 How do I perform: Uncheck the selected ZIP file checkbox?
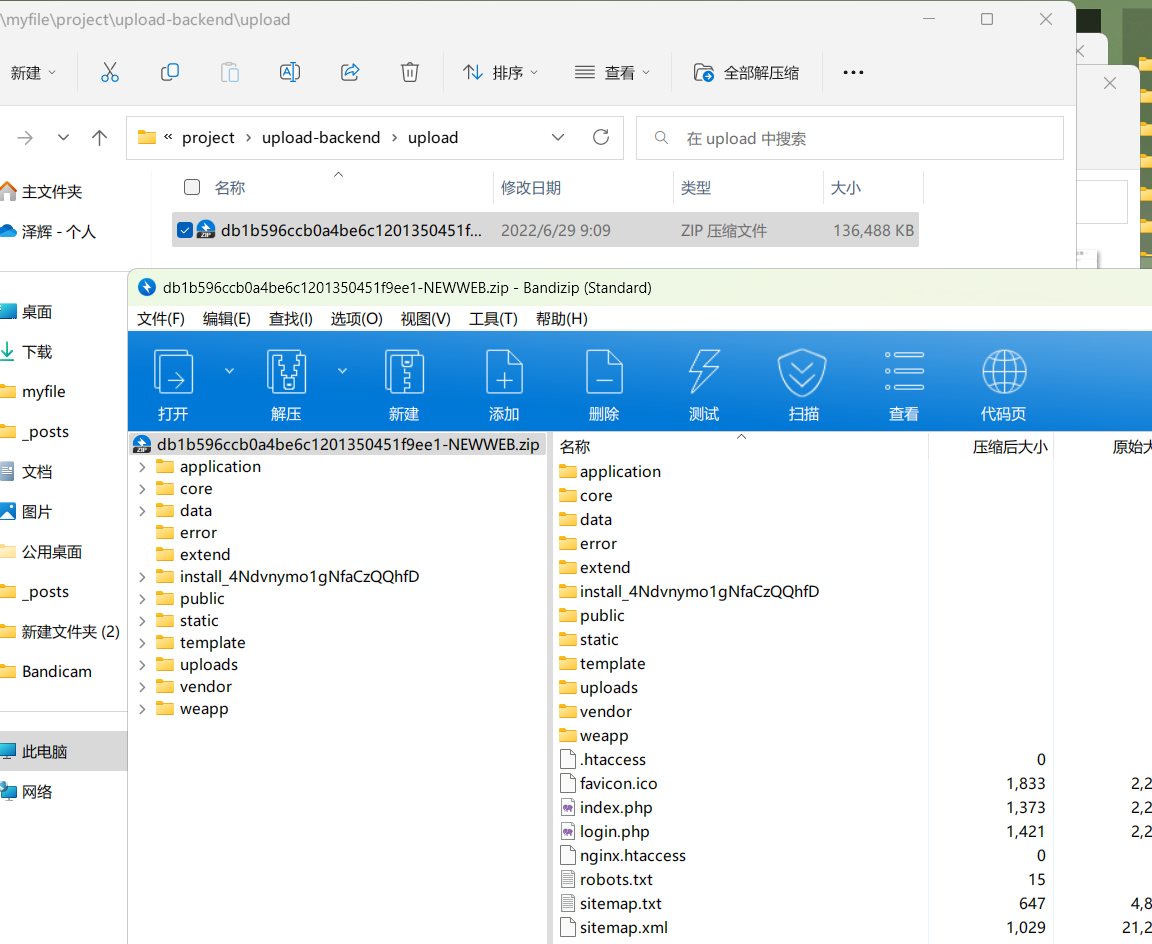[x=184, y=230]
